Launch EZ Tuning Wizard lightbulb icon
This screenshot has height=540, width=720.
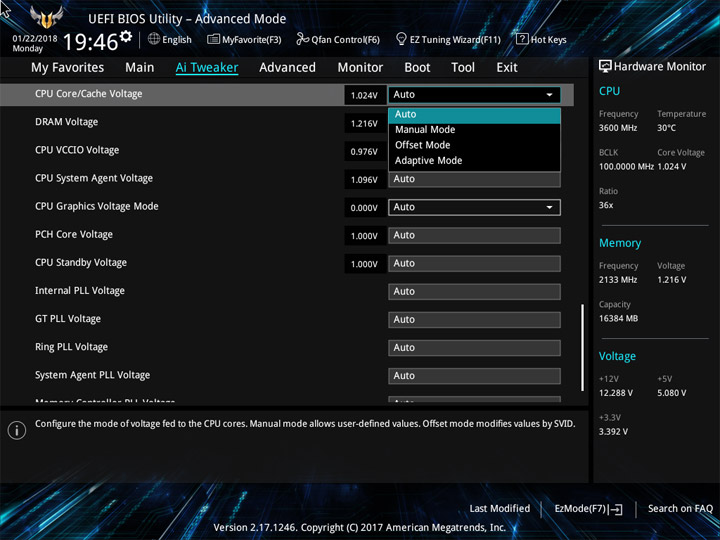point(401,39)
